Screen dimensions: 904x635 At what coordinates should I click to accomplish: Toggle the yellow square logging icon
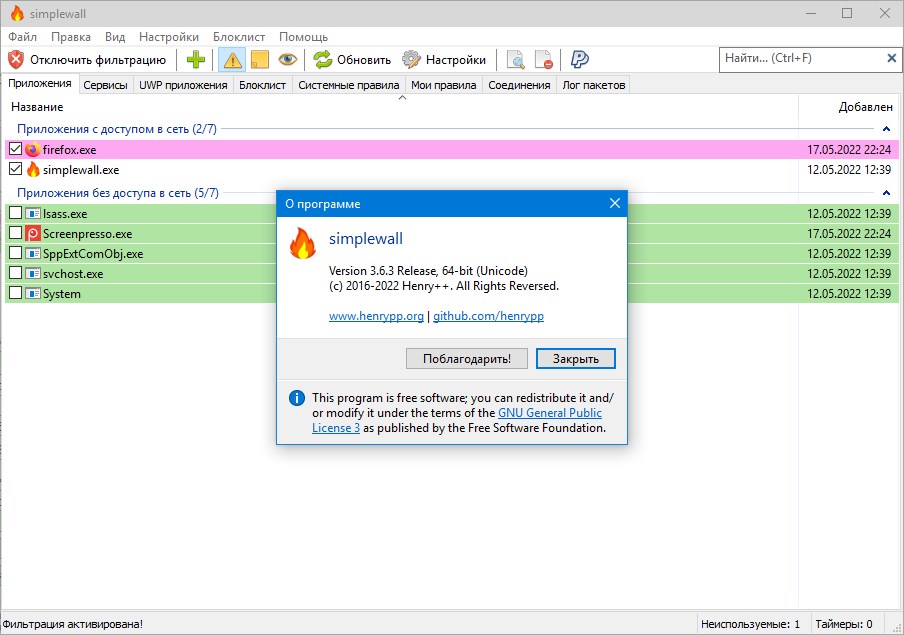coord(259,59)
